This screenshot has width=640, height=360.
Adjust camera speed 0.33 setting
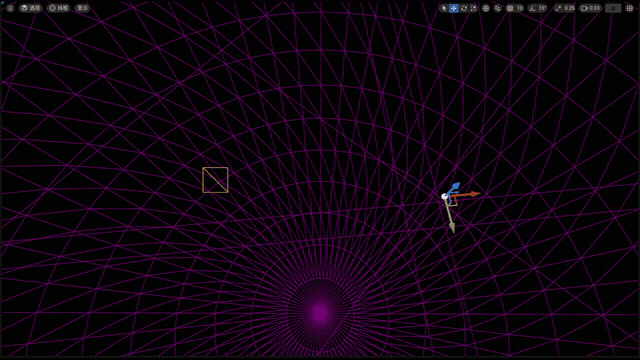click(590, 8)
